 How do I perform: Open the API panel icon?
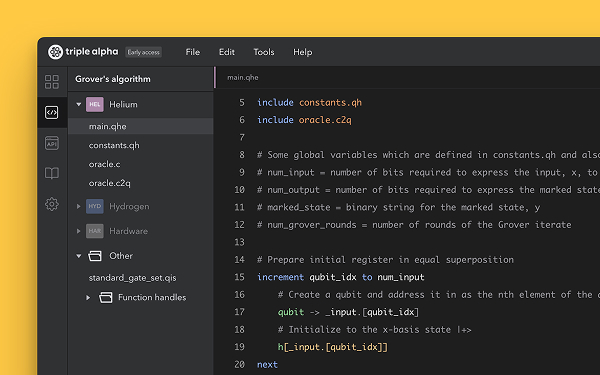point(52,143)
